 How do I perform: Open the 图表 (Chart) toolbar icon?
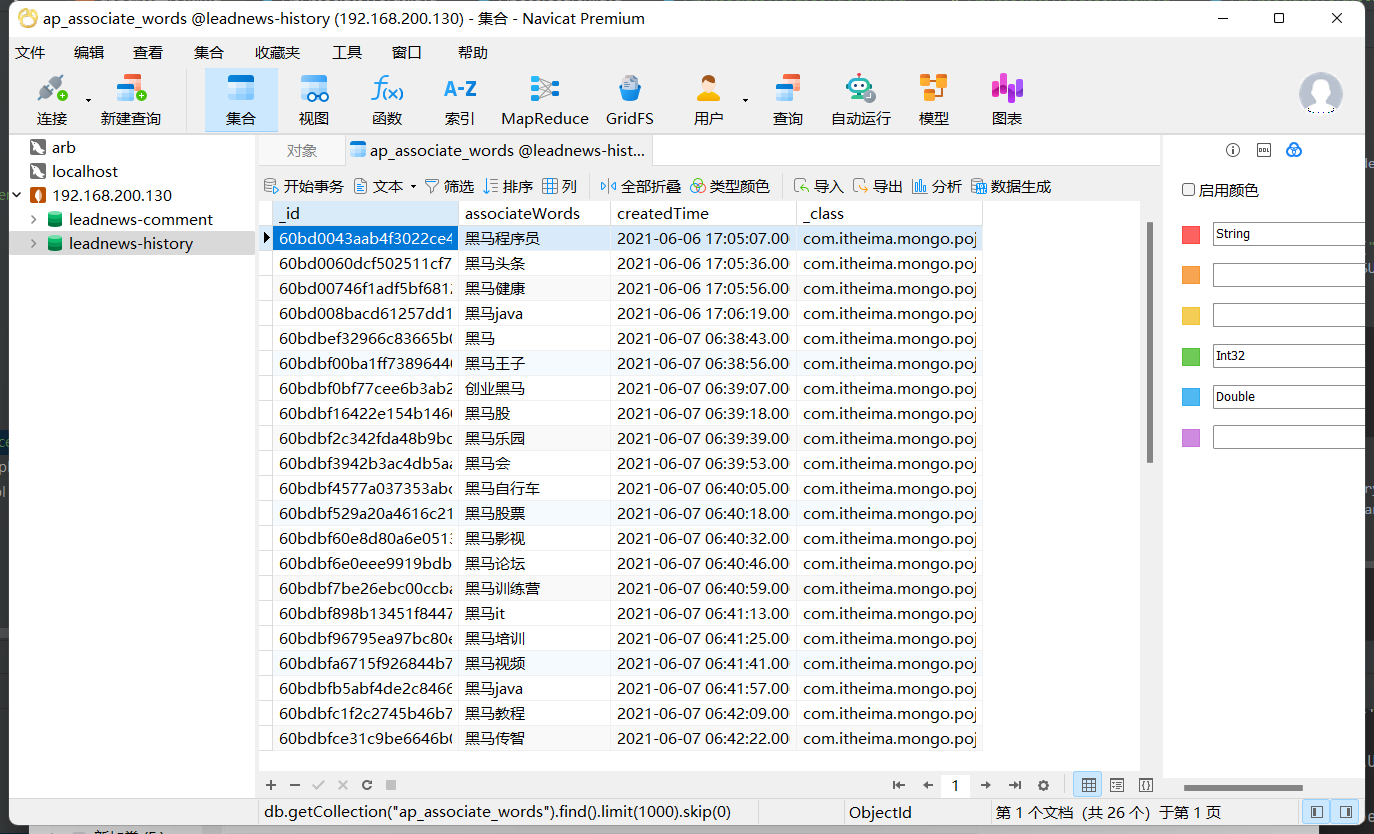click(x=1007, y=100)
